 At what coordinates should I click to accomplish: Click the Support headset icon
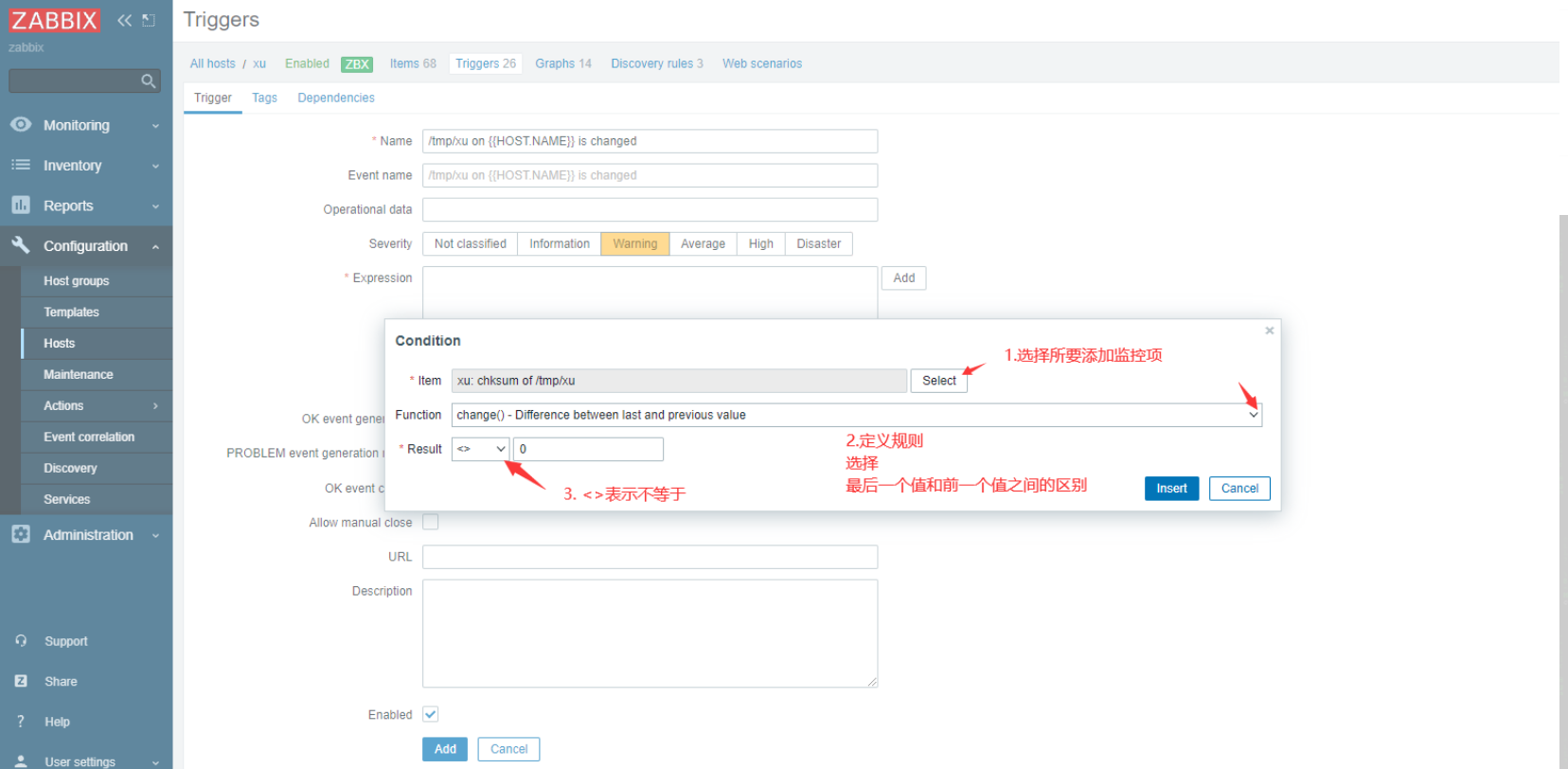tap(21, 641)
